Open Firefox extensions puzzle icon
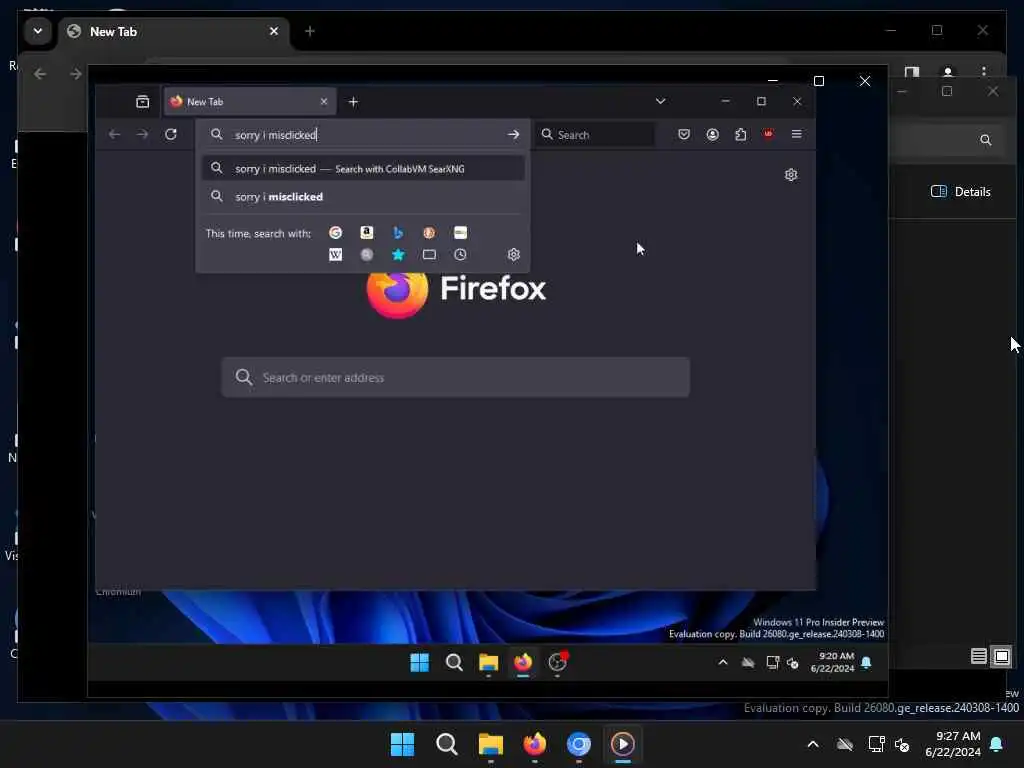 (x=741, y=135)
